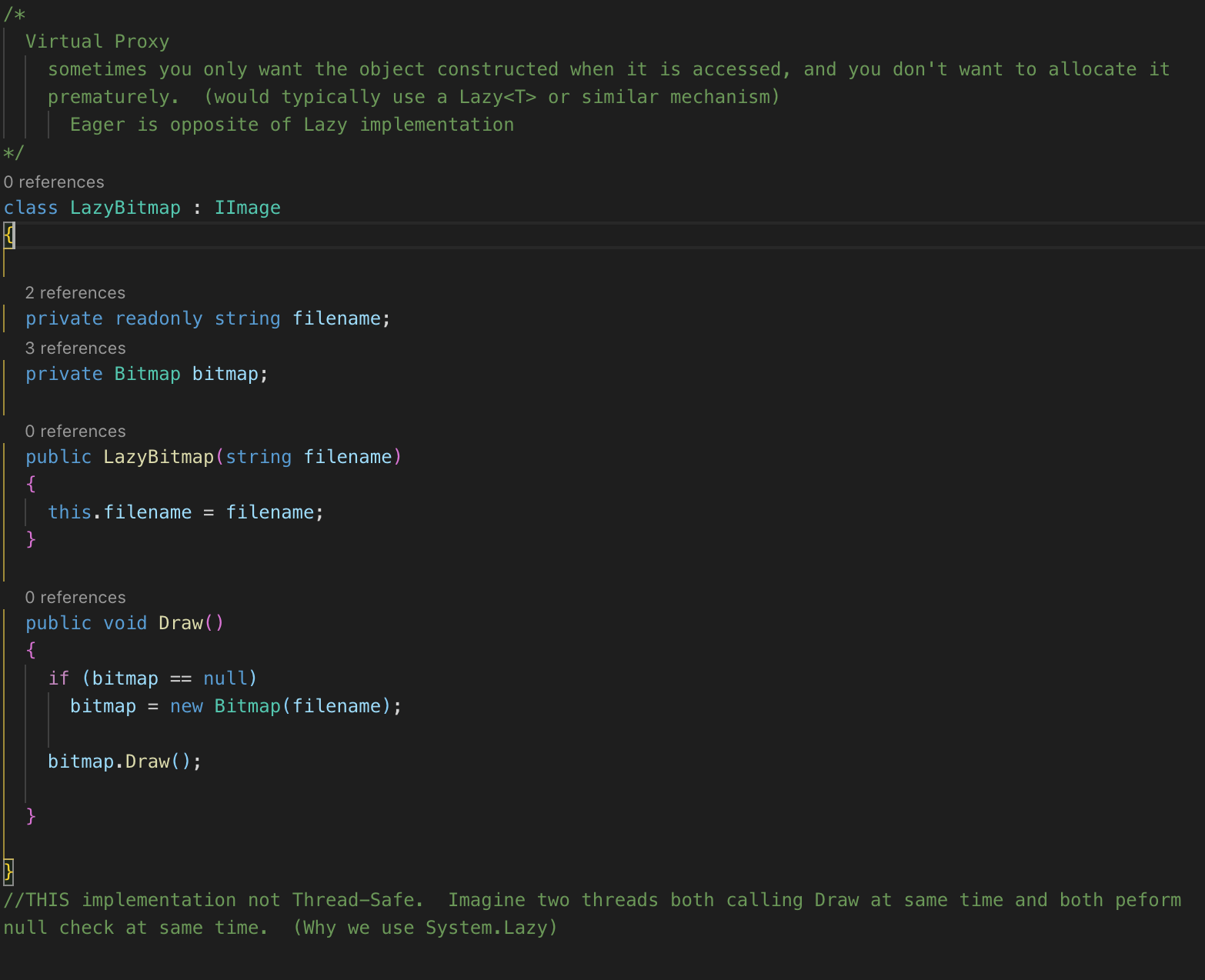Click the Draw method's closing brace

tap(31, 816)
